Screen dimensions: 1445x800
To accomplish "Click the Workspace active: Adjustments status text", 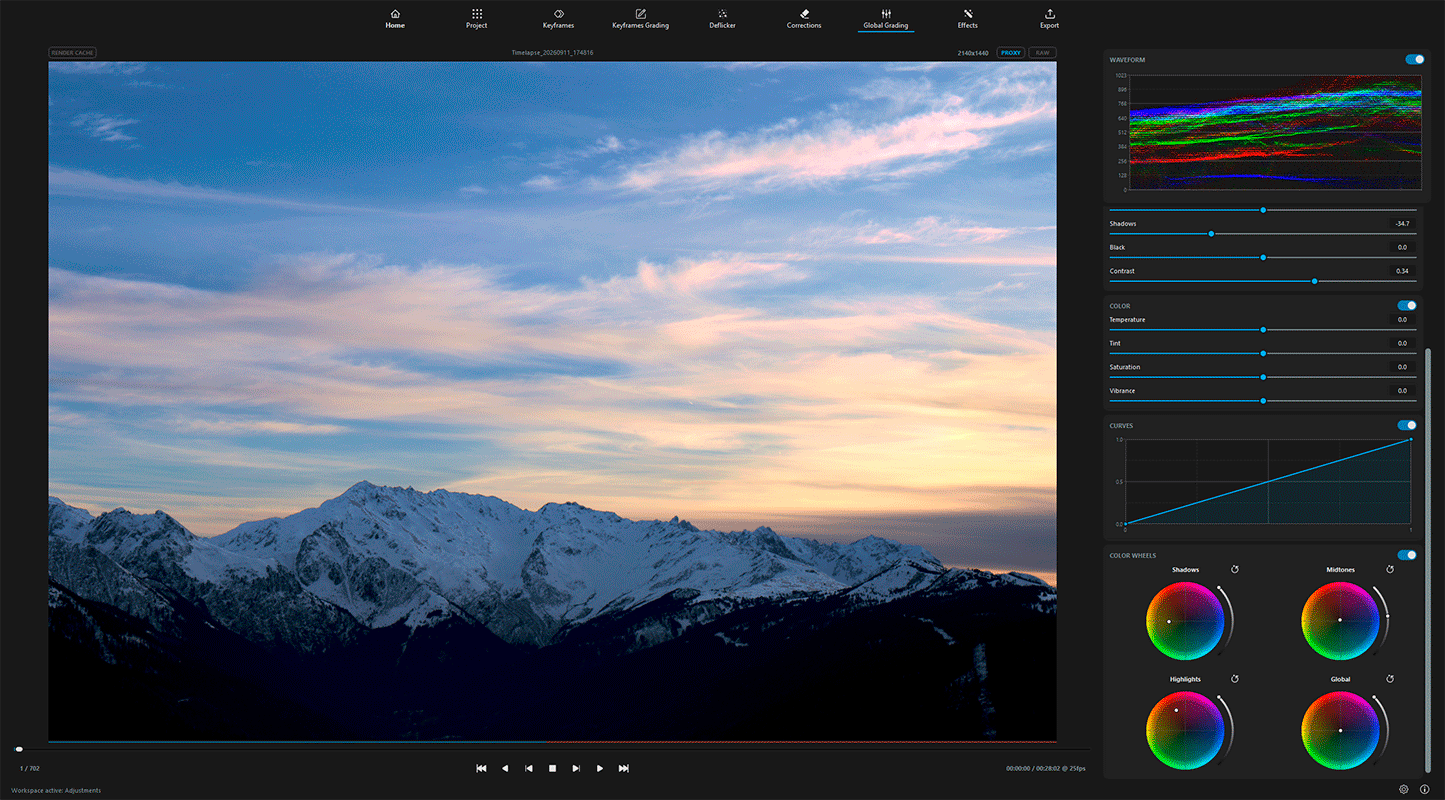I will (x=56, y=790).
